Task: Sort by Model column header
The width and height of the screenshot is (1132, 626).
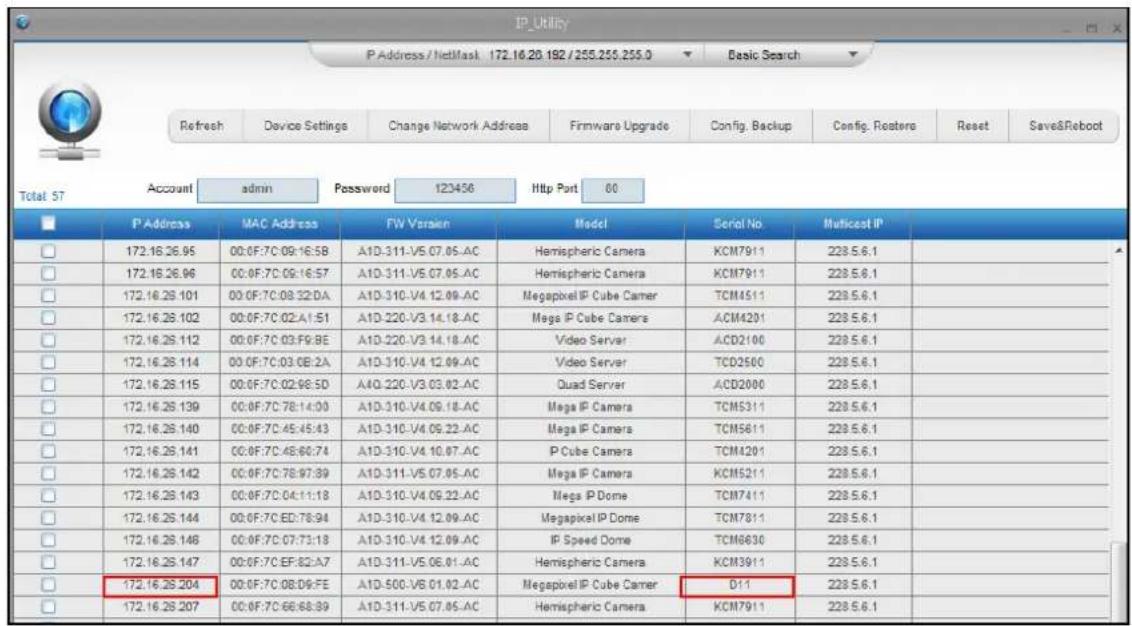Action: coord(591,224)
